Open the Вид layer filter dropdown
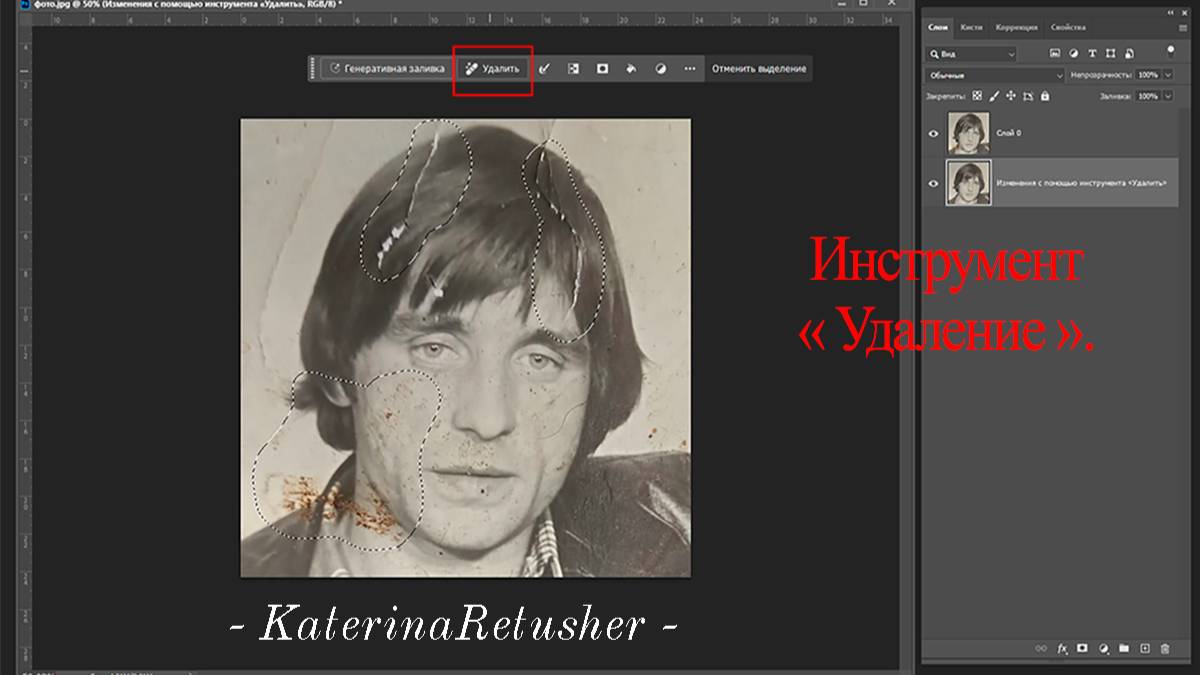The width and height of the screenshot is (1200, 675). coord(971,53)
